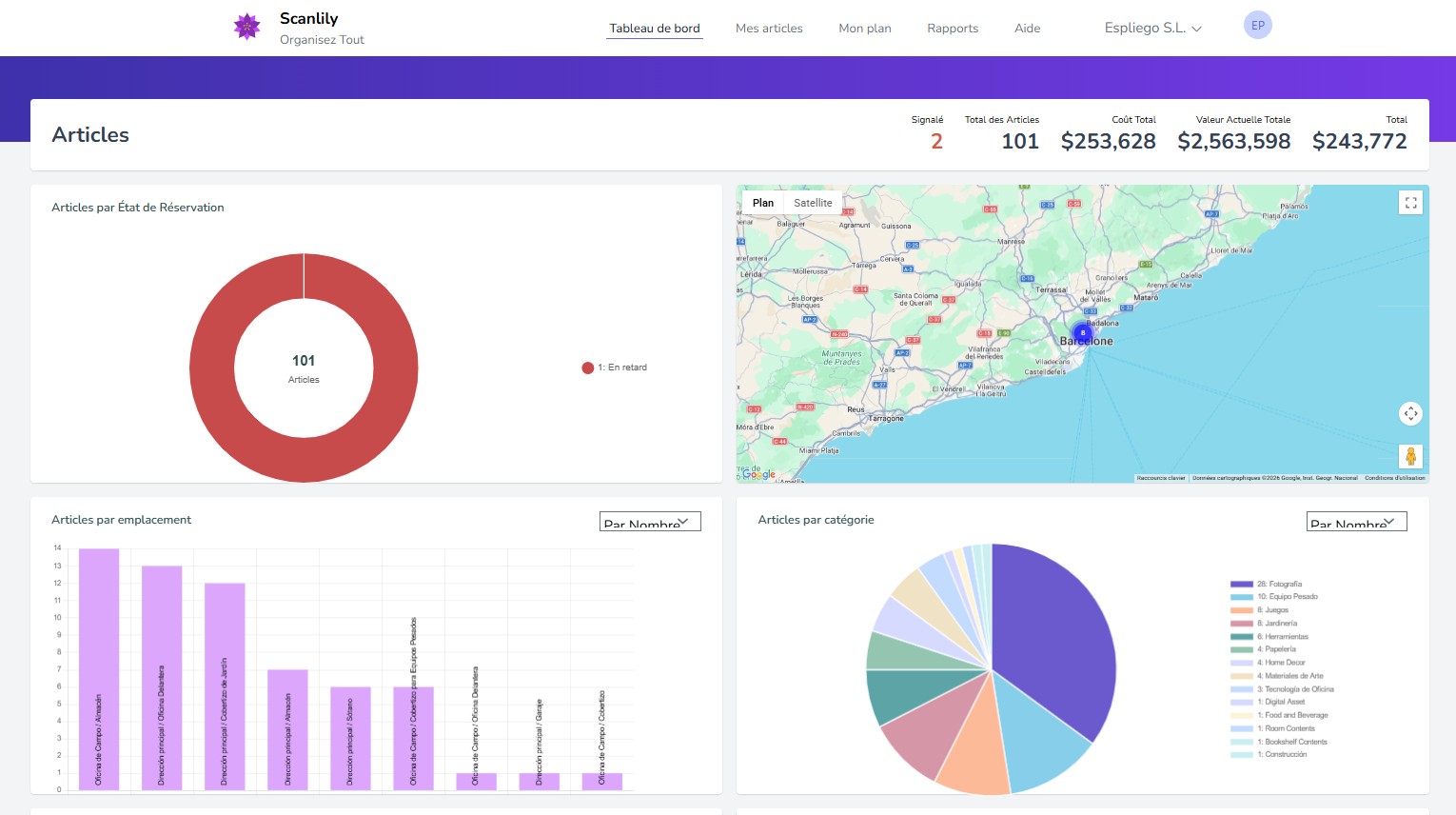Click the 'Tecnología de Oficina' legend label
1456x815 pixels.
[x=1296, y=689]
